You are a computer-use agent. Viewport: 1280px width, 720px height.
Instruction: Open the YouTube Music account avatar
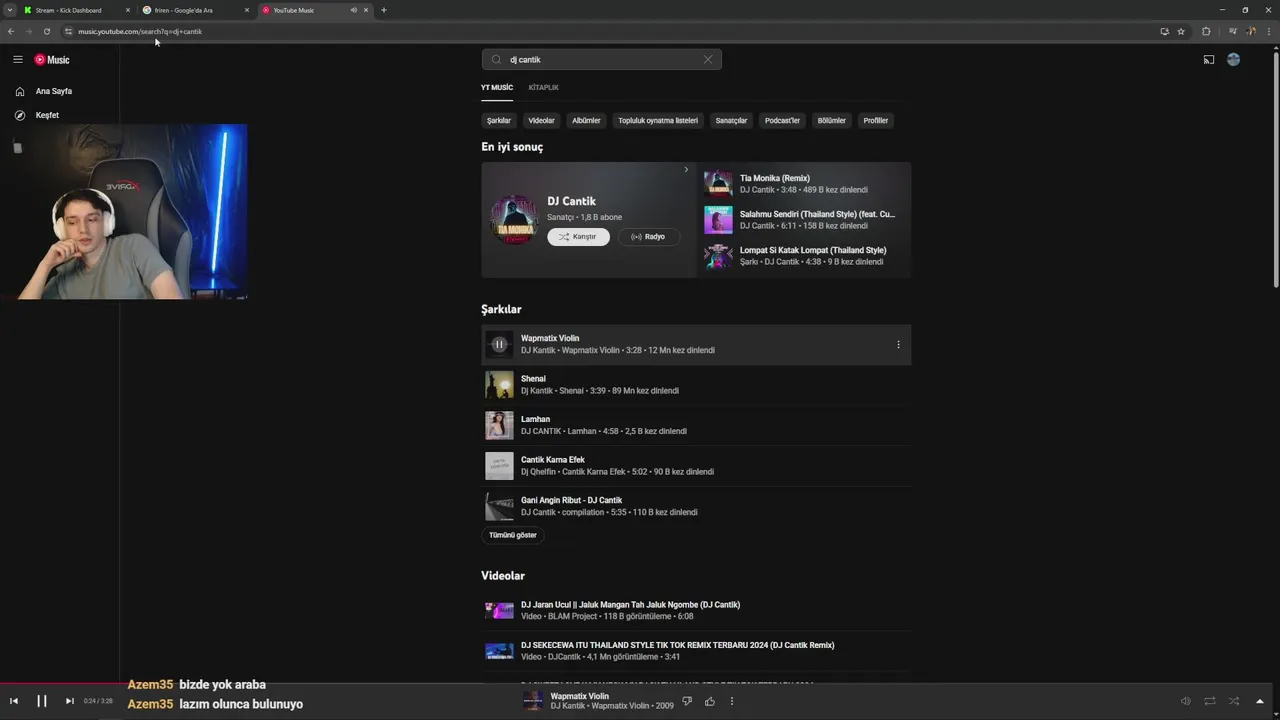[x=1233, y=60]
